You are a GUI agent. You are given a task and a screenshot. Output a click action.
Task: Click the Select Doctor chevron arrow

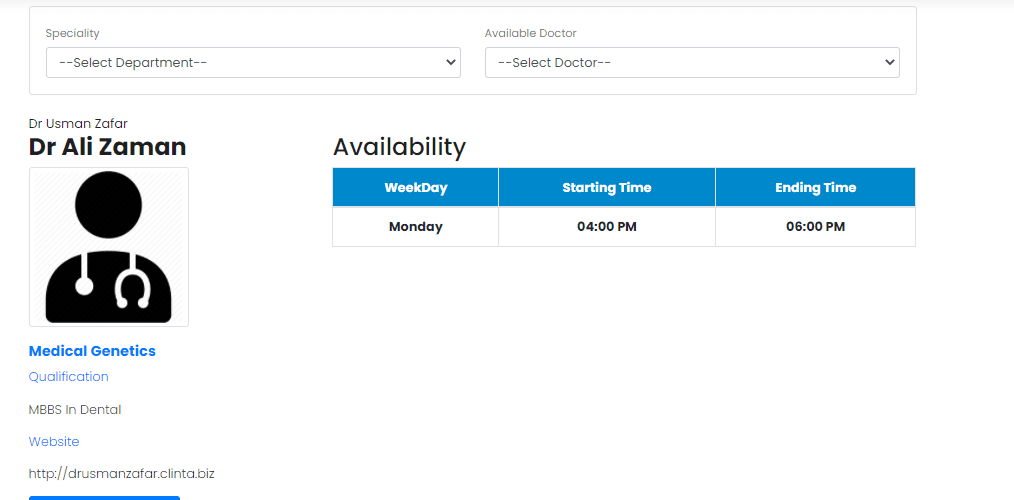click(890, 63)
